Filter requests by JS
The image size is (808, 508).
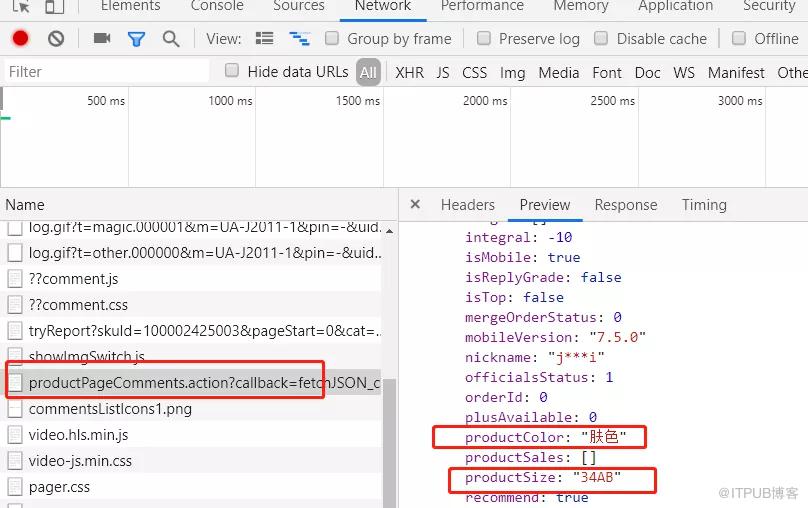pyautogui.click(x=443, y=73)
